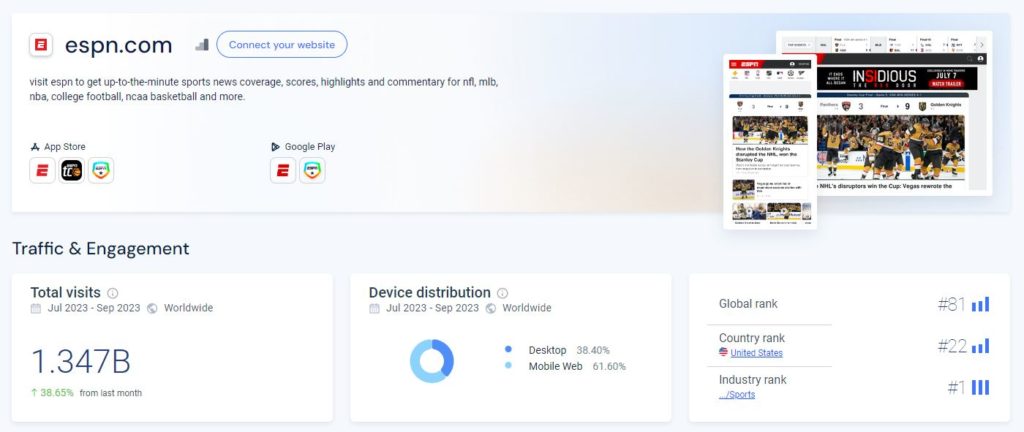Image resolution: width=1024 pixels, height=432 pixels.
Task: Click the Industry rank #1 value
Action: (x=956, y=388)
